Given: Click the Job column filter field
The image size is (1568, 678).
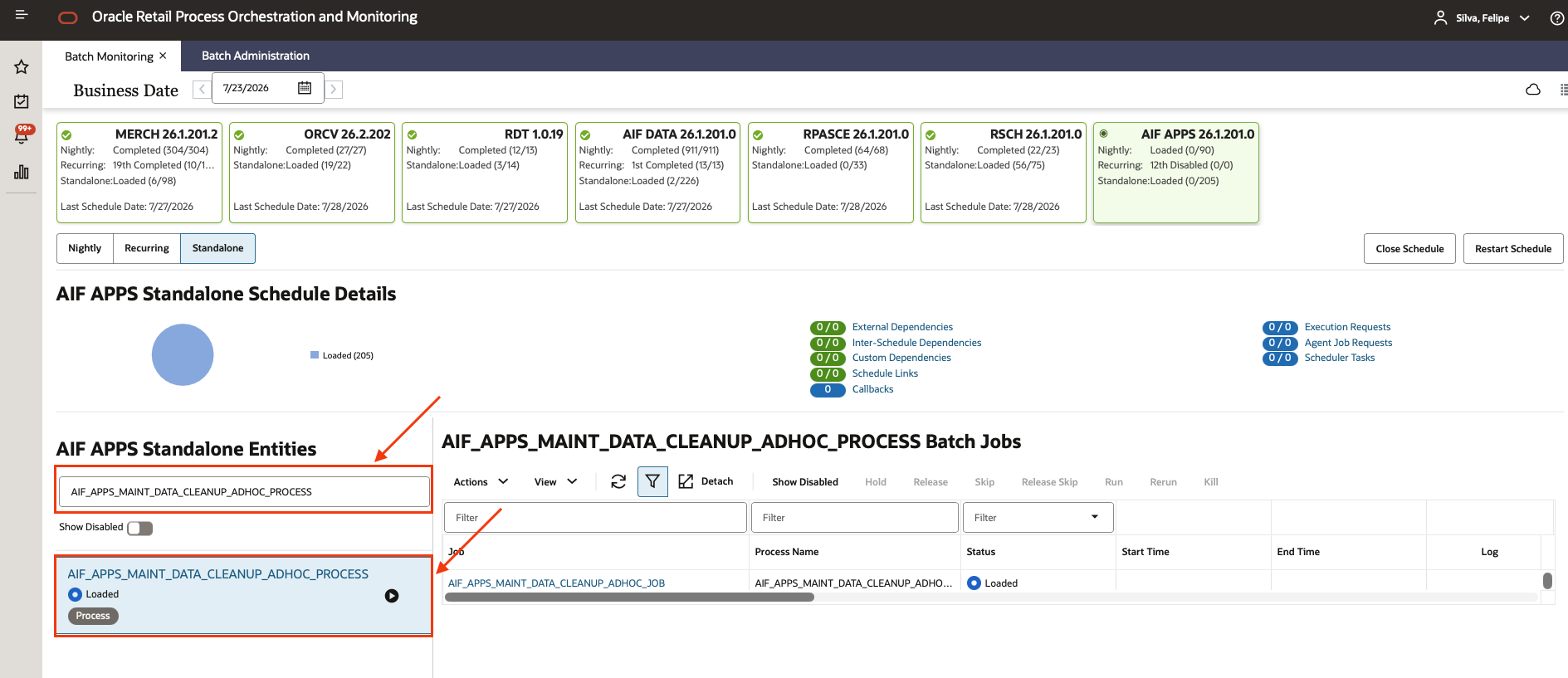Looking at the screenshot, I should [595, 517].
